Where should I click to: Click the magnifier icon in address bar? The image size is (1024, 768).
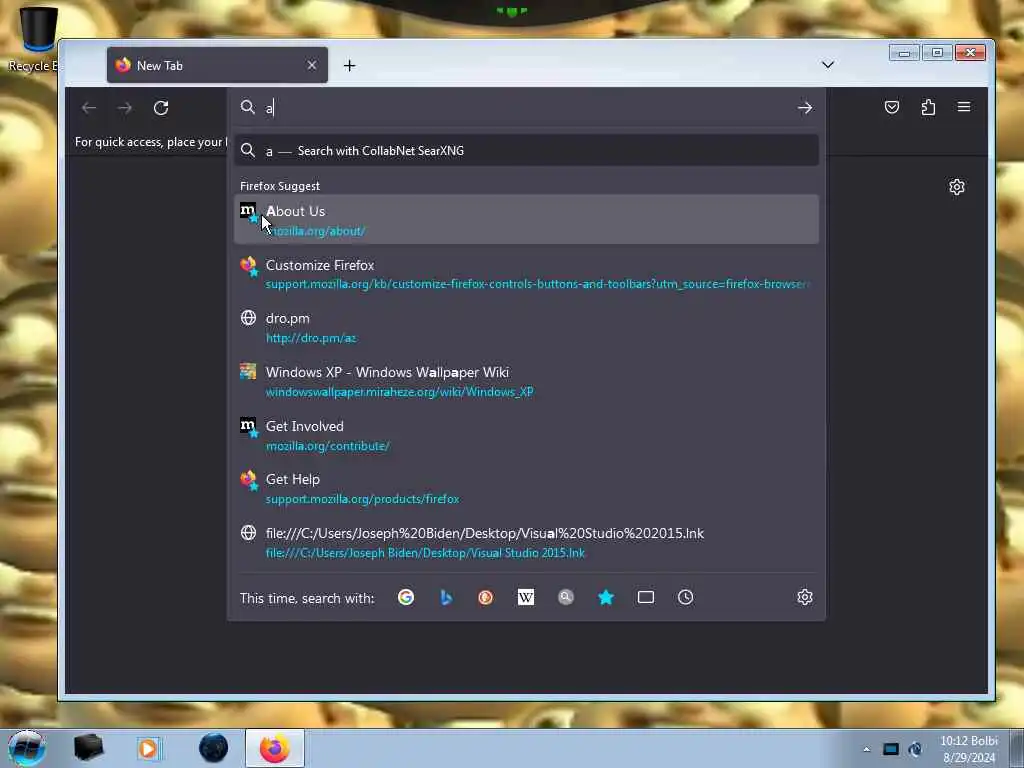click(x=248, y=107)
